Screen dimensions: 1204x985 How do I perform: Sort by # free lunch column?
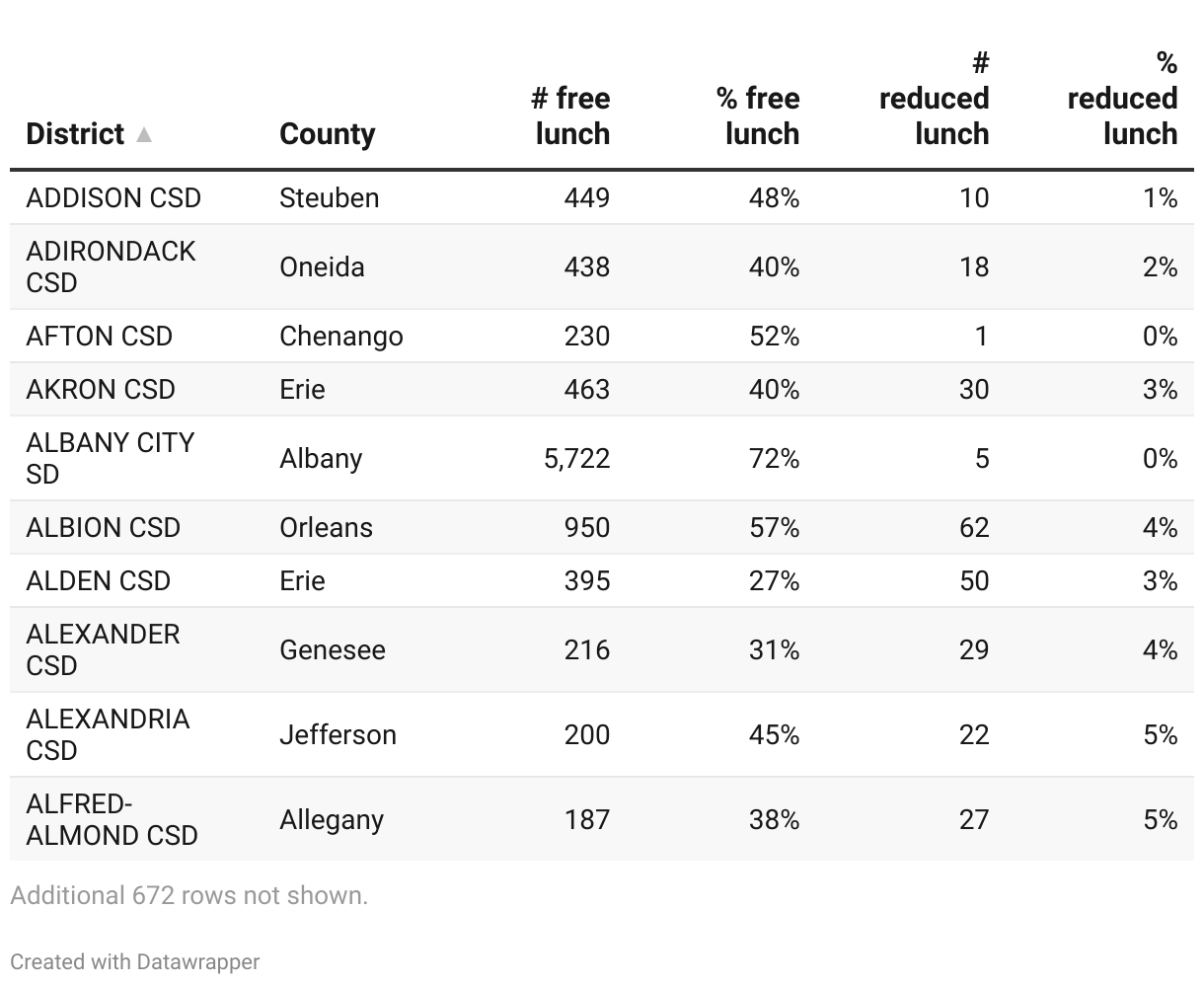pyautogui.click(x=570, y=116)
